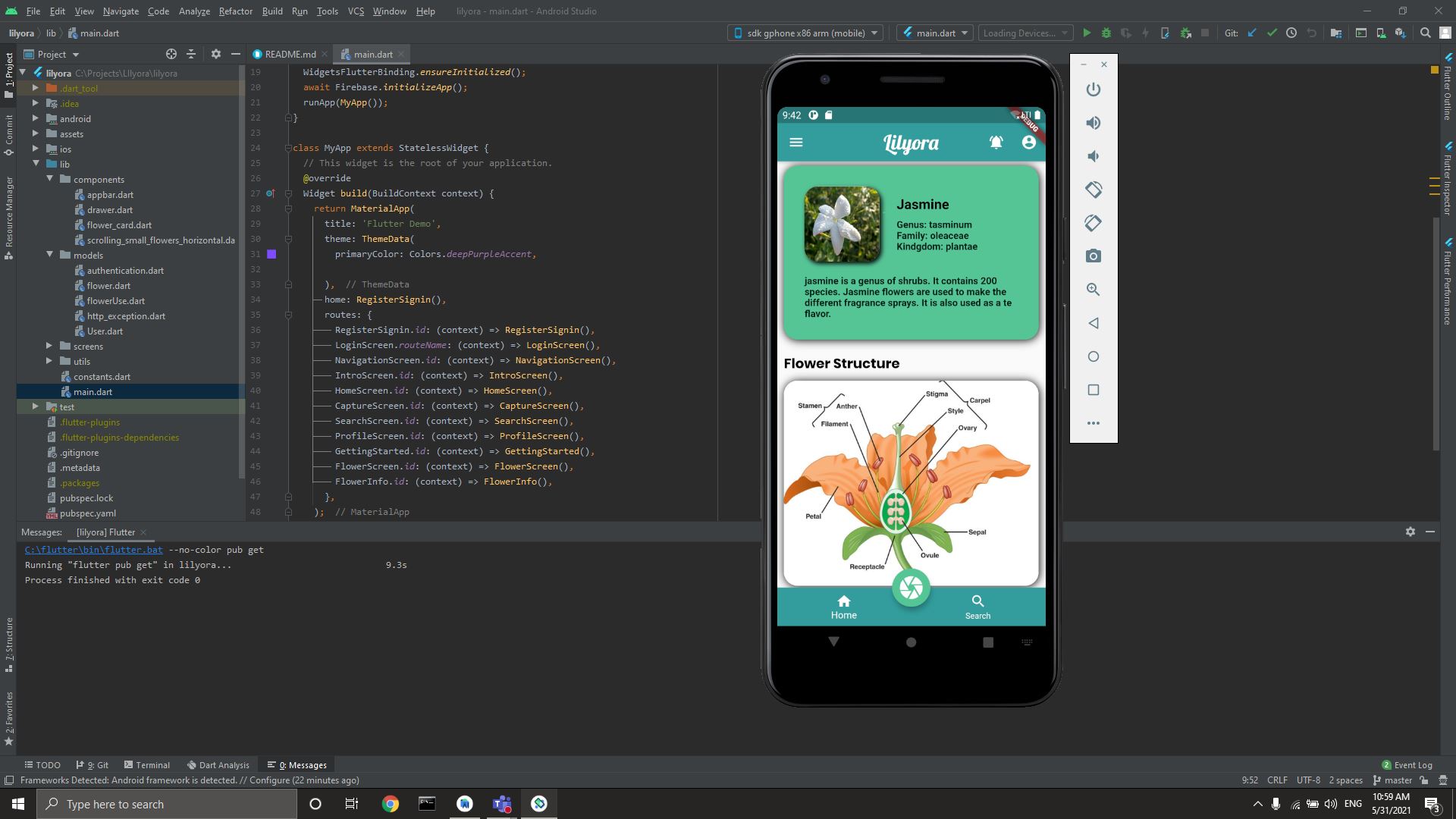The image size is (1456, 819).
Task: Click flutter.bat path link in Messages
Action: pyautogui.click(x=93, y=550)
